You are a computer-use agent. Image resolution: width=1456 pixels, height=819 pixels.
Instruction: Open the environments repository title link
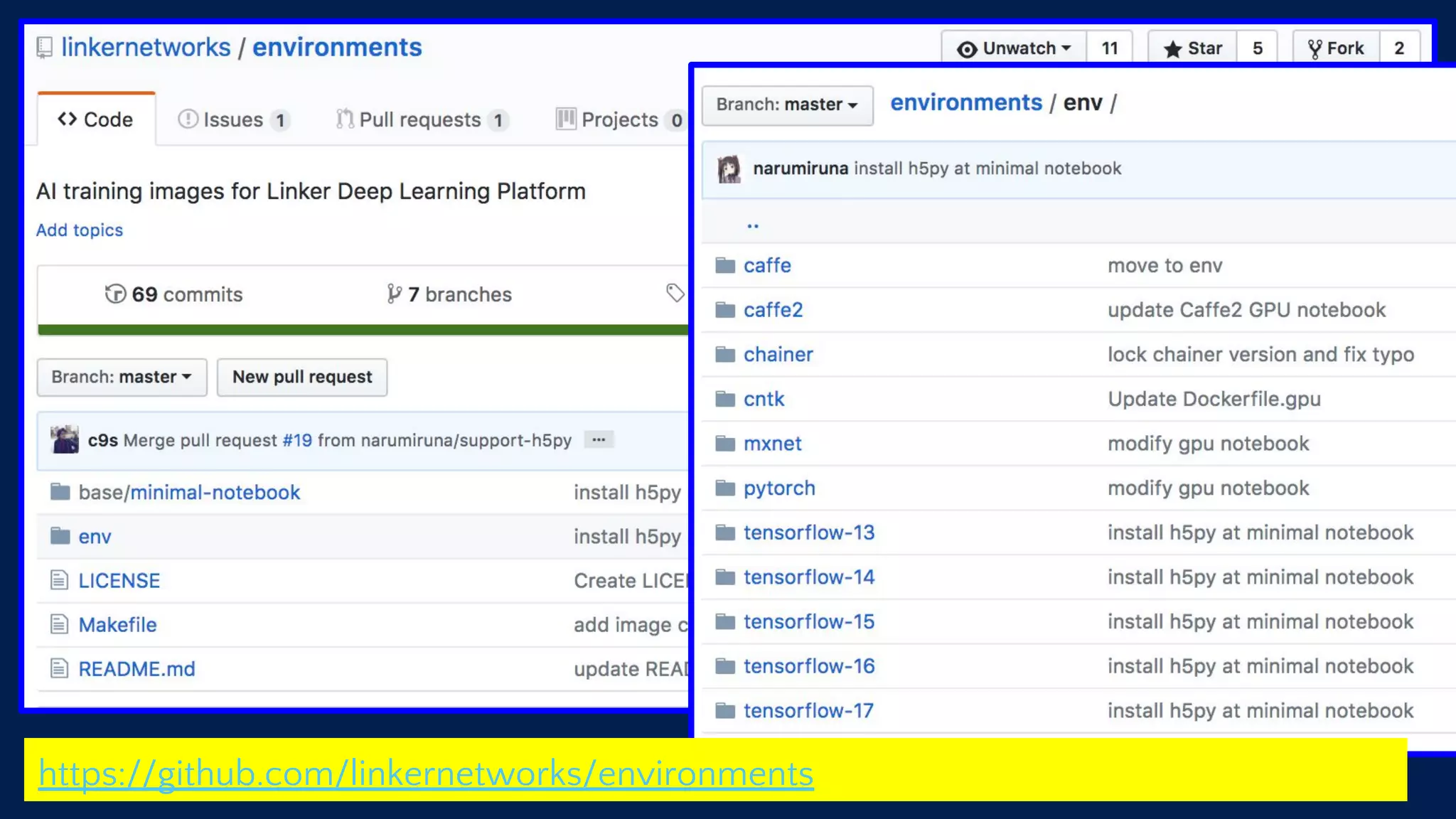(x=337, y=47)
